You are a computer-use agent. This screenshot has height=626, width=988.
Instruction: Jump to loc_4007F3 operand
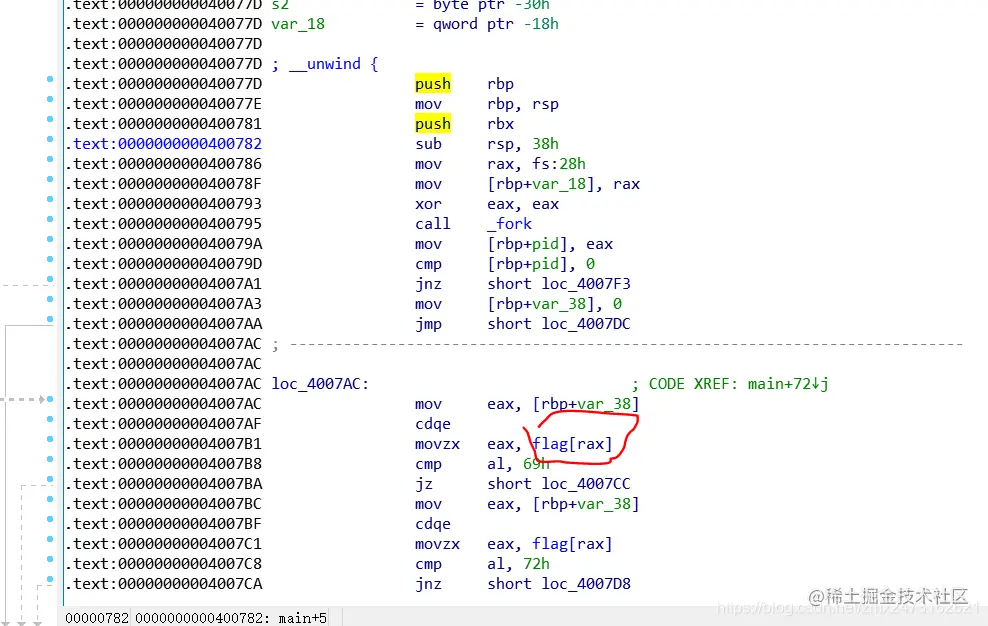click(x=586, y=284)
